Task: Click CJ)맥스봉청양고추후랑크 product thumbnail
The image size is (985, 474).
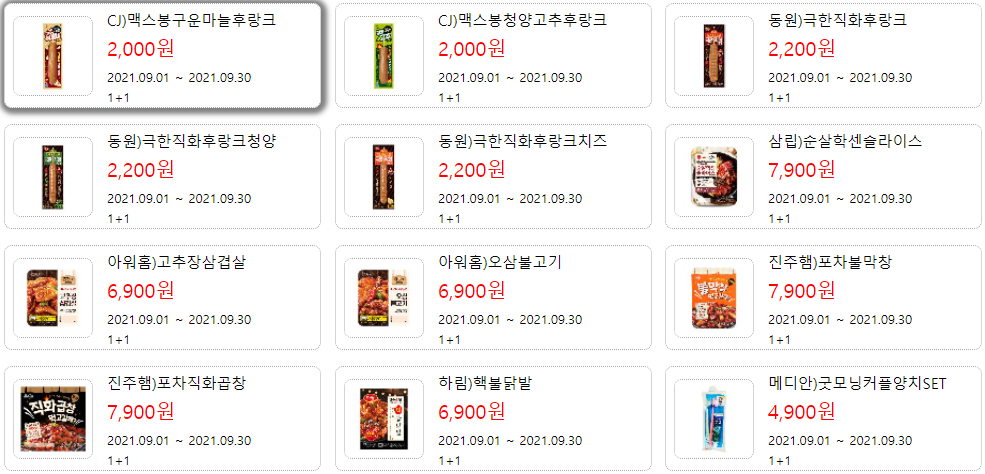Action: coord(384,56)
